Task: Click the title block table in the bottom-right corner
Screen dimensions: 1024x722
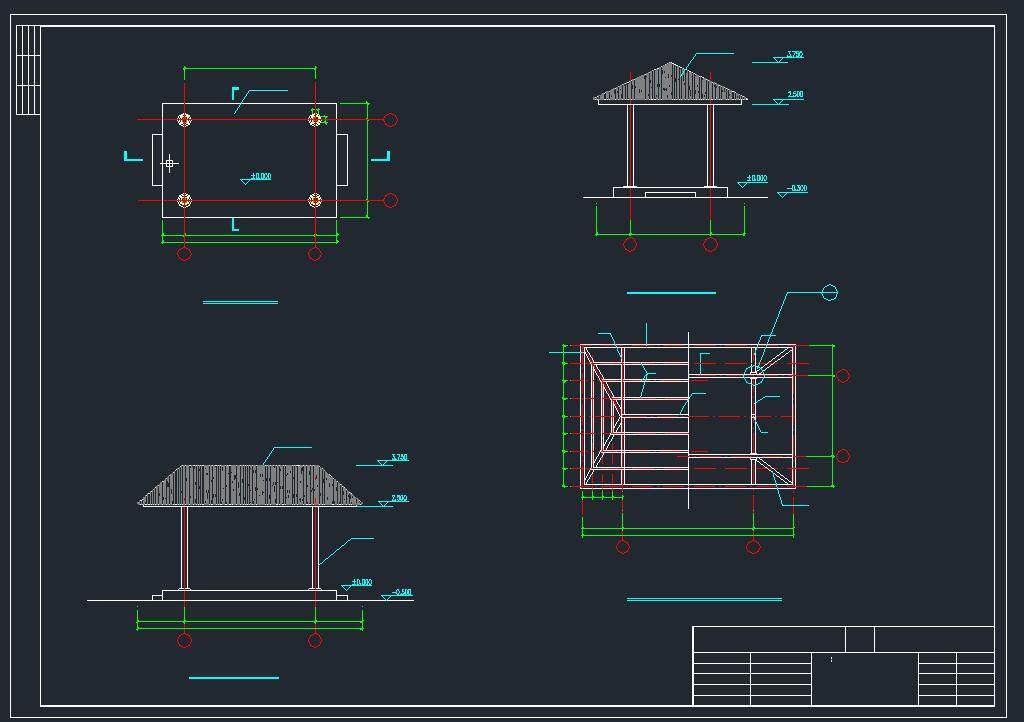Action: [843, 666]
